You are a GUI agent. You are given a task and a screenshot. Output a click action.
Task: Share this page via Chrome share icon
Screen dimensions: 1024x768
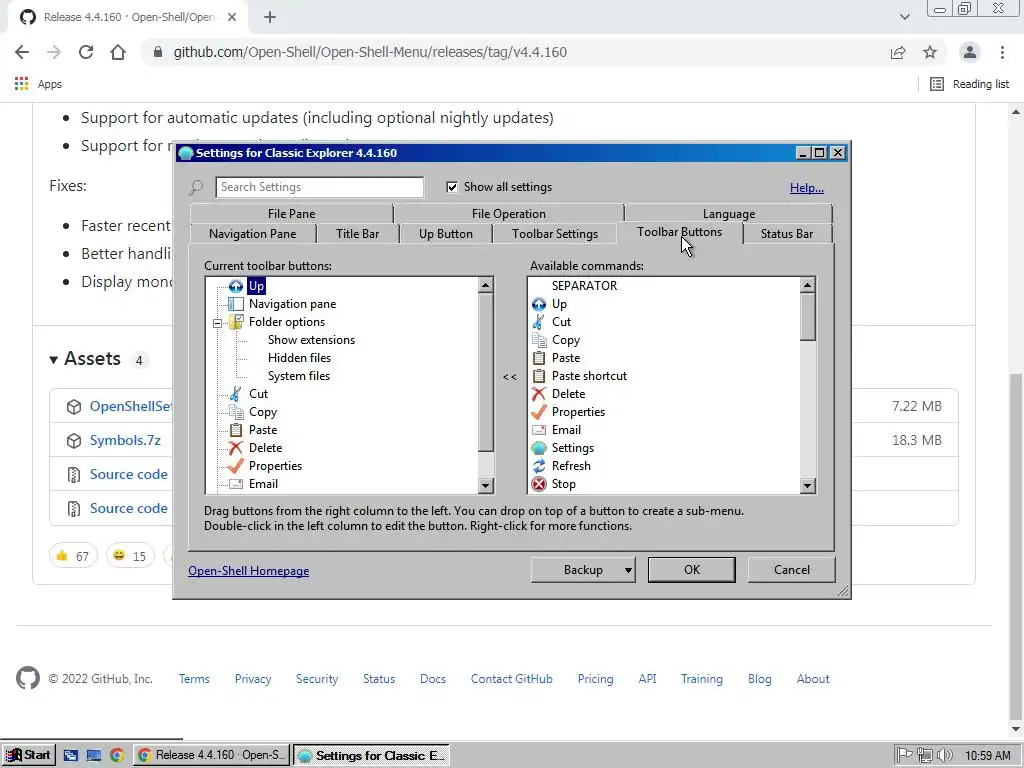[x=898, y=52]
